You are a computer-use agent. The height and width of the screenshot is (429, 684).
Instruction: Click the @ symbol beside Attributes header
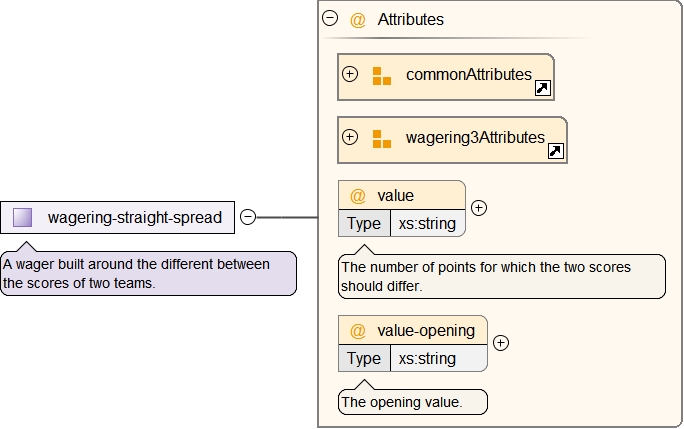[358, 20]
